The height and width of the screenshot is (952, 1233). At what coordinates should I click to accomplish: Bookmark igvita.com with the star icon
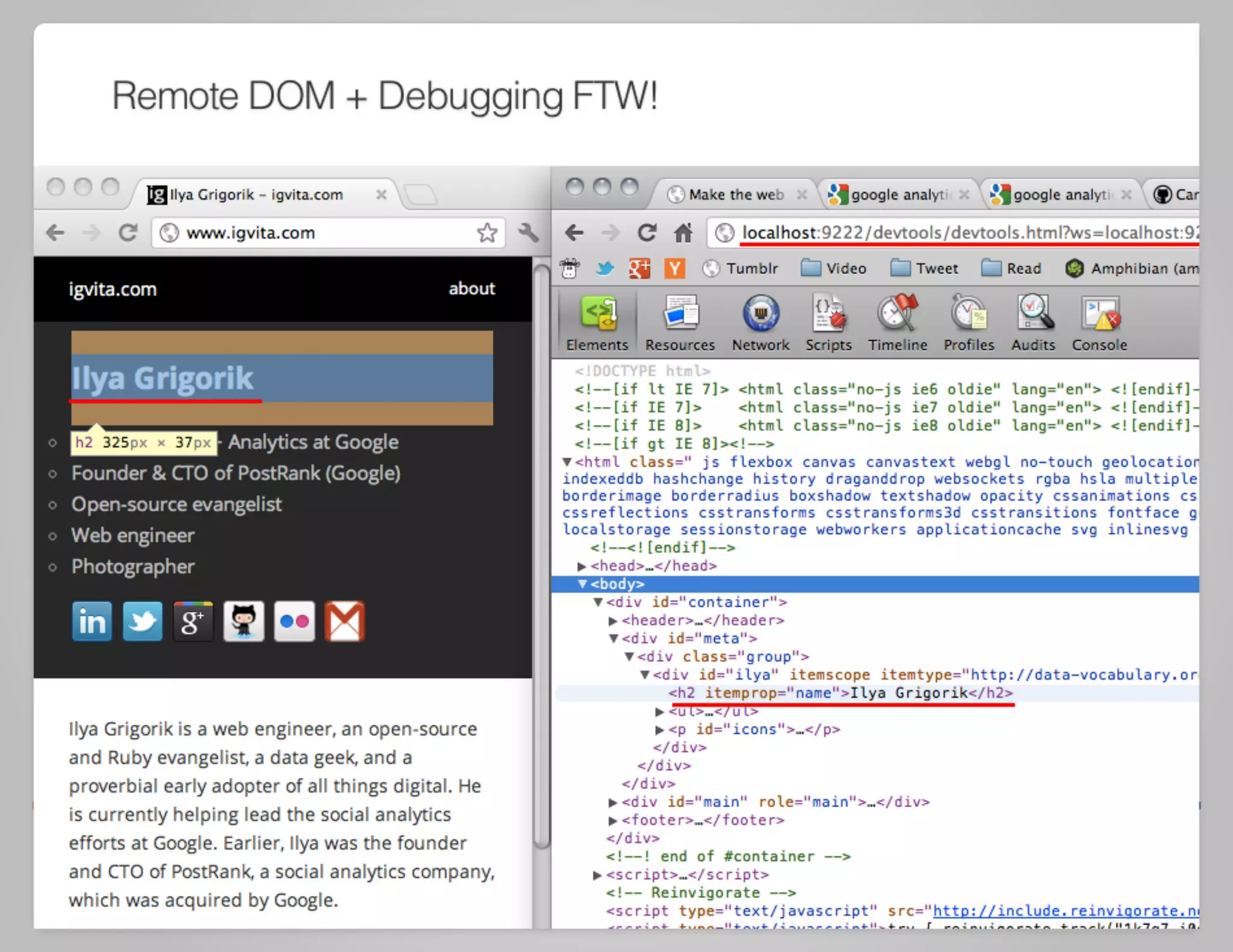(486, 233)
